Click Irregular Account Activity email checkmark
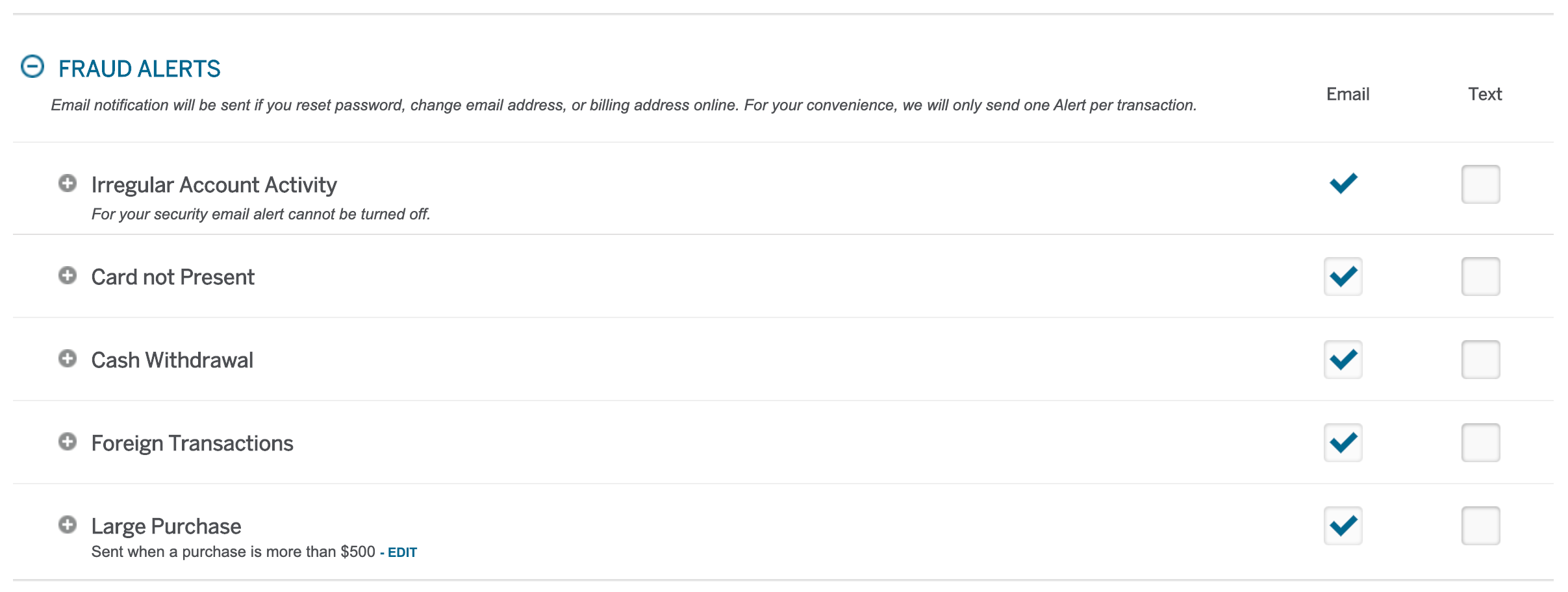 pos(1343,184)
